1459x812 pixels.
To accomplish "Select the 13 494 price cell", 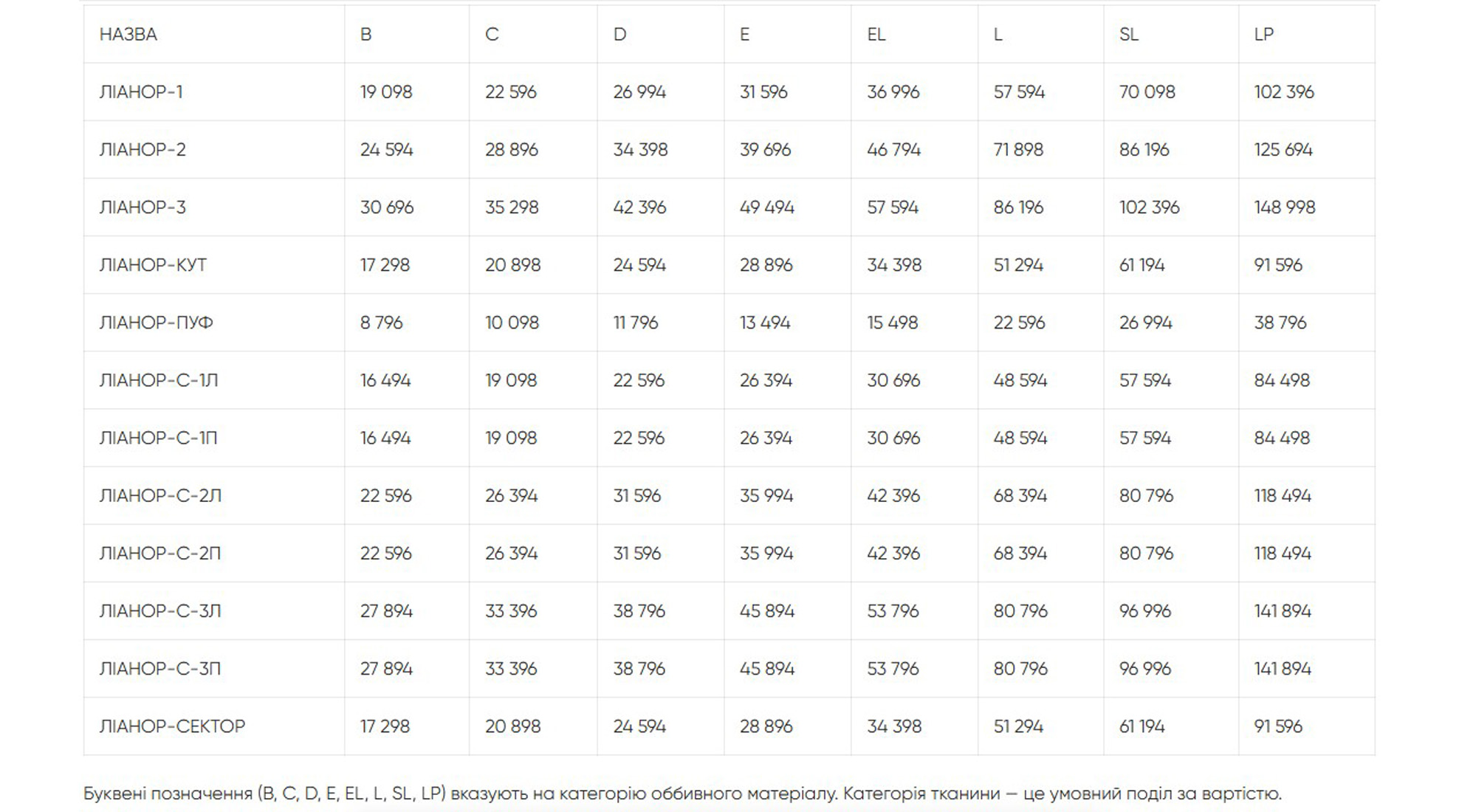I will click(x=765, y=323).
